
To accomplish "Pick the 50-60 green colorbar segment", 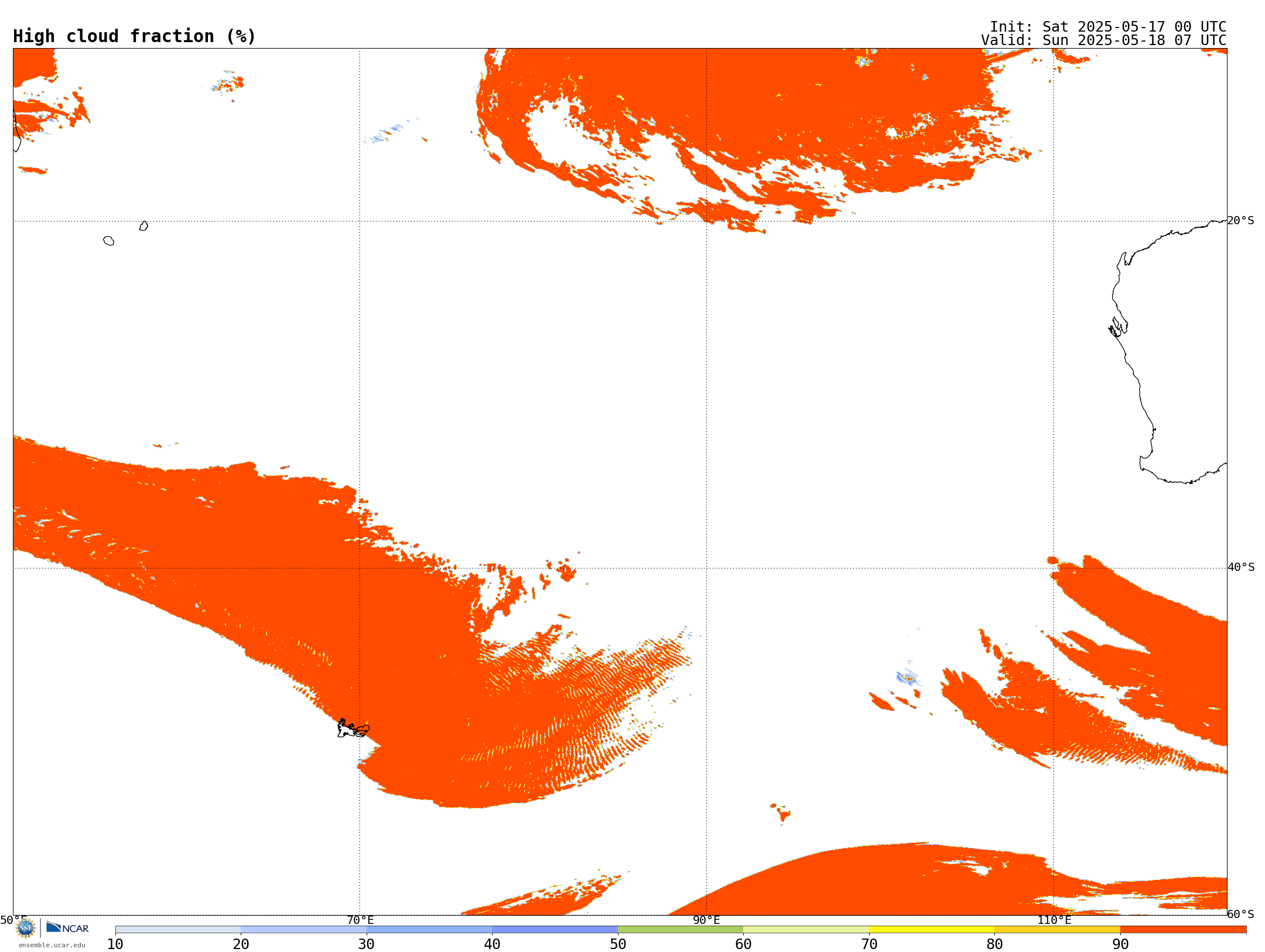I will [681, 930].
